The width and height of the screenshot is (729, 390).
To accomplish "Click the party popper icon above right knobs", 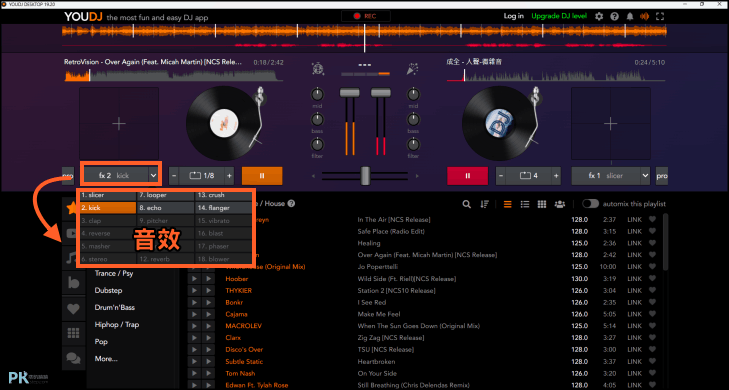I will 412,69.
